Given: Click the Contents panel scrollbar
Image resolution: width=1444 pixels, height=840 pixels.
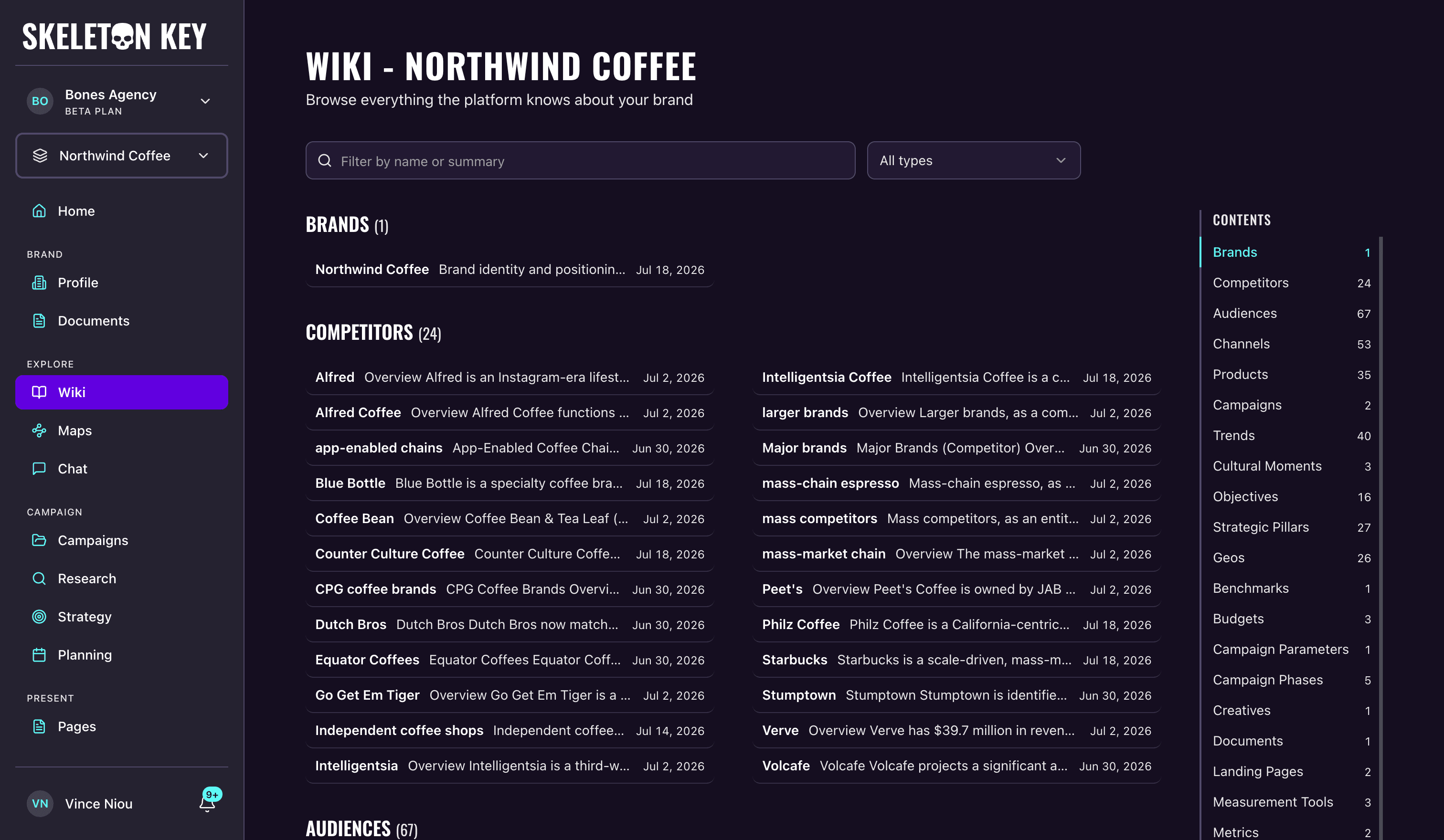Looking at the screenshot, I should coord(1380,538).
